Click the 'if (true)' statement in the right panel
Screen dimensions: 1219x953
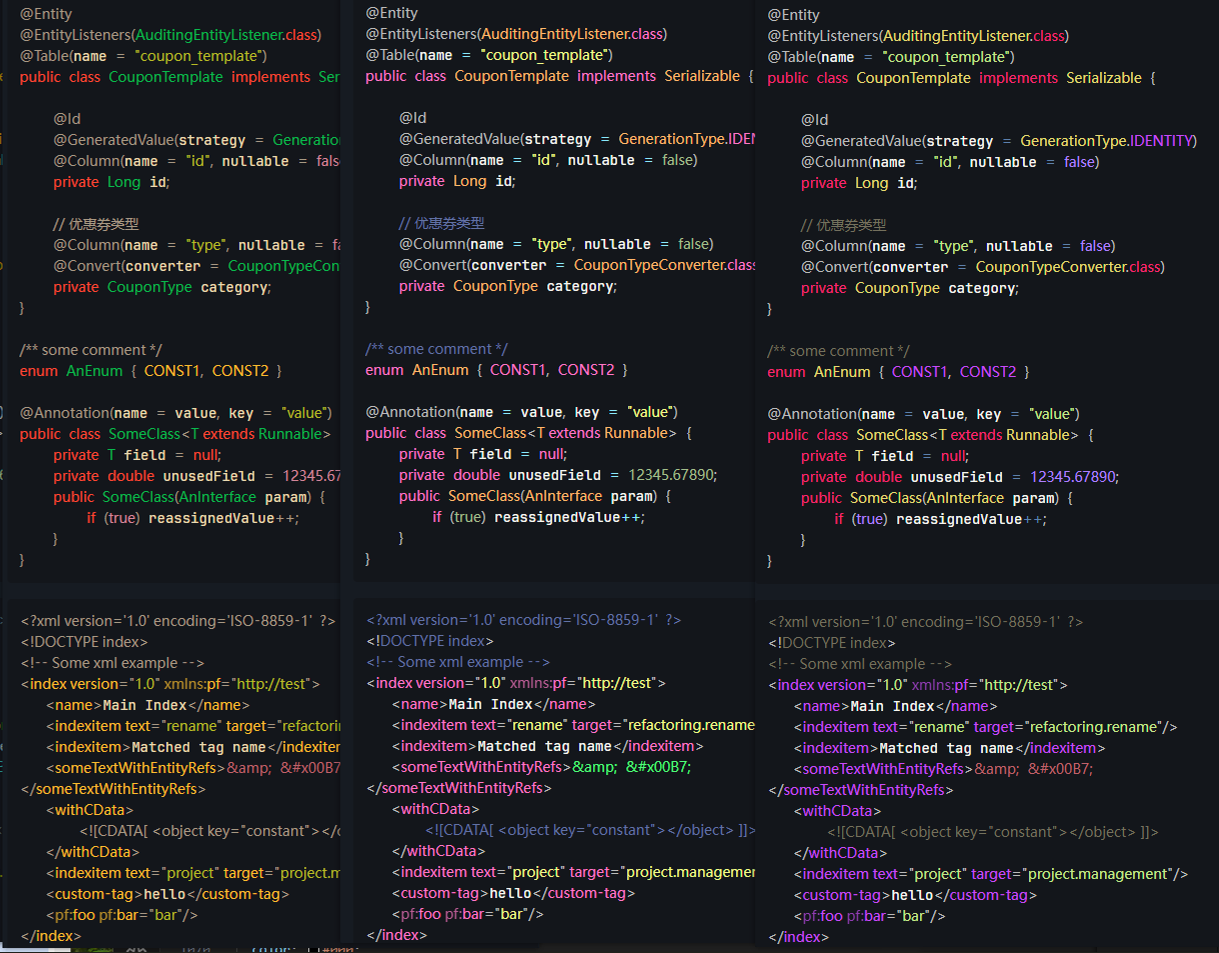(x=861, y=519)
